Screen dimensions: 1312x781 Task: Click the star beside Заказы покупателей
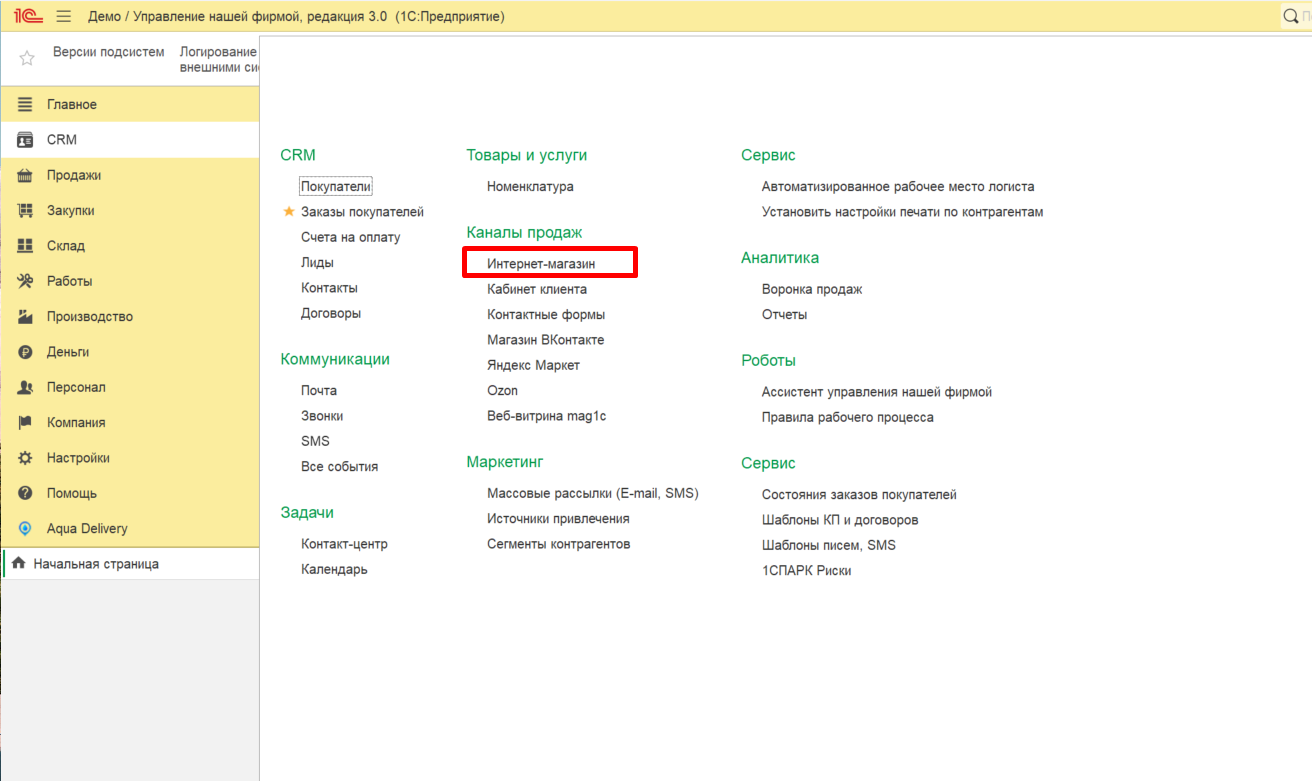point(289,212)
